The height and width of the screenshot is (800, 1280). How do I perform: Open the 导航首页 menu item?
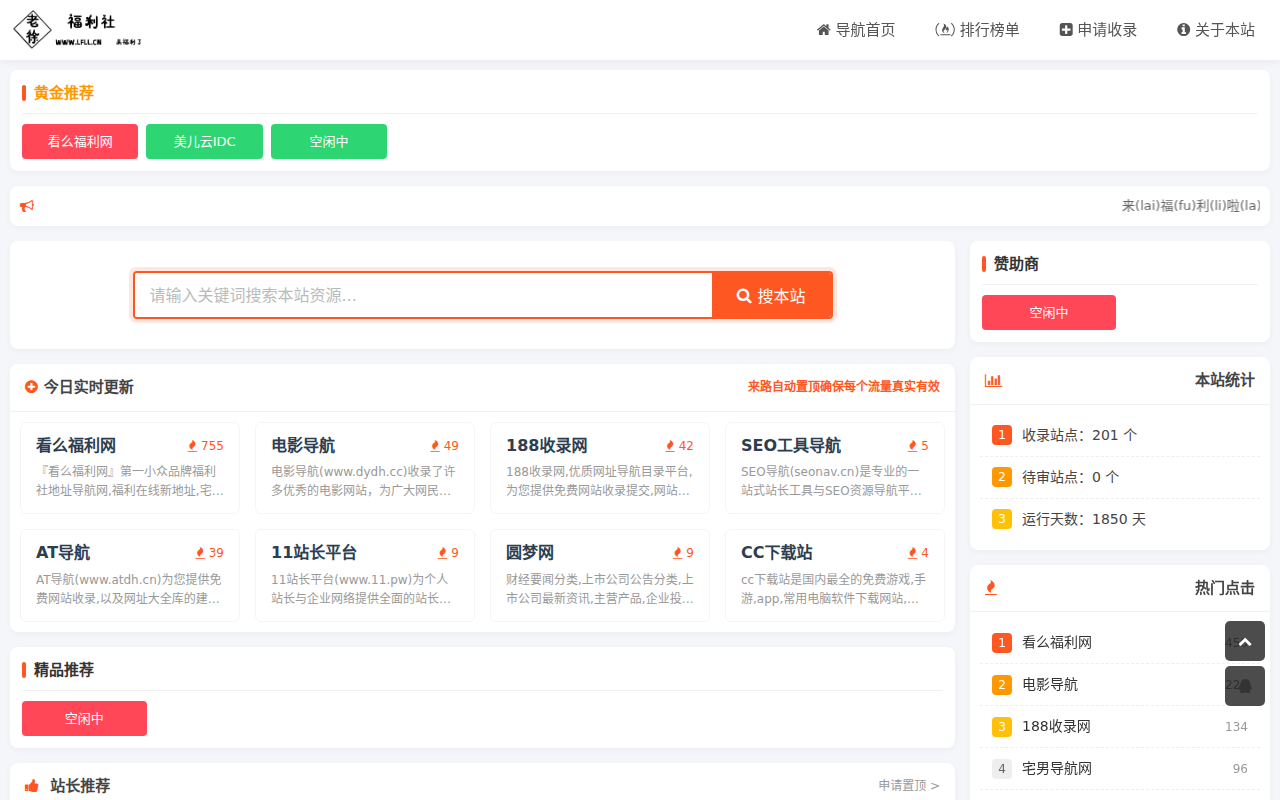pyautogui.click(x=855, y=30)
